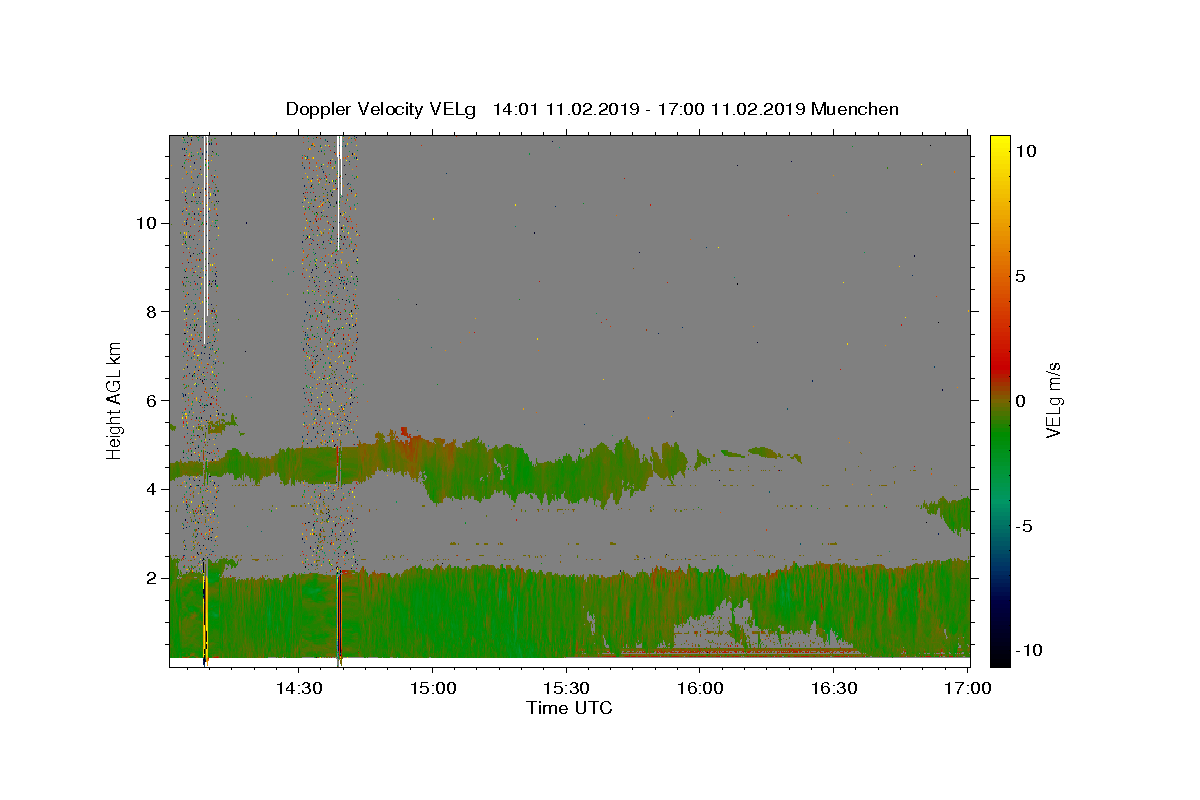Click the 15:00 time tick label
This screenshot has width=1200, height=800.
(433, 688)
